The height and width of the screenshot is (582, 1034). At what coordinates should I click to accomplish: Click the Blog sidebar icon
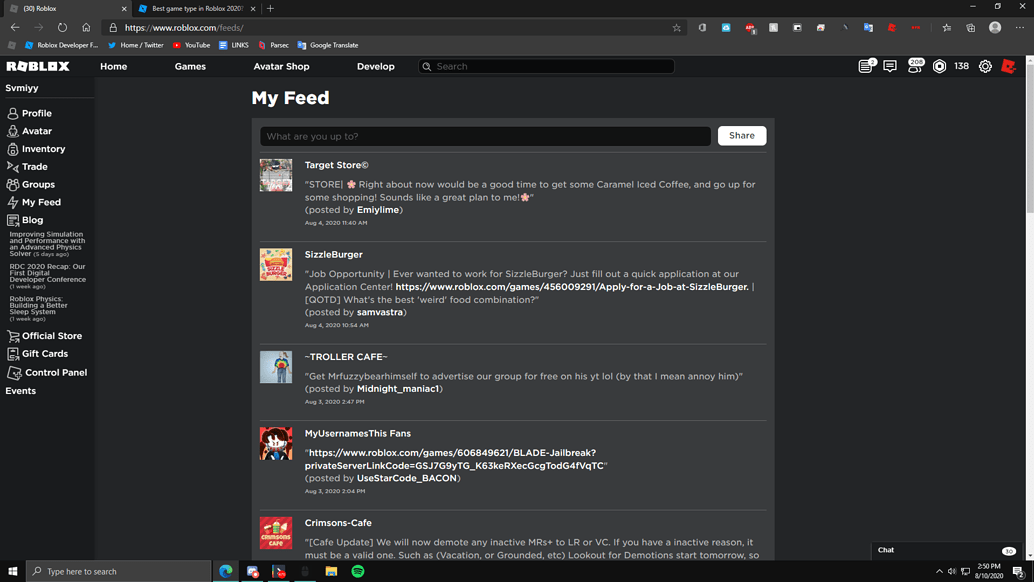(x=13, y=220)
